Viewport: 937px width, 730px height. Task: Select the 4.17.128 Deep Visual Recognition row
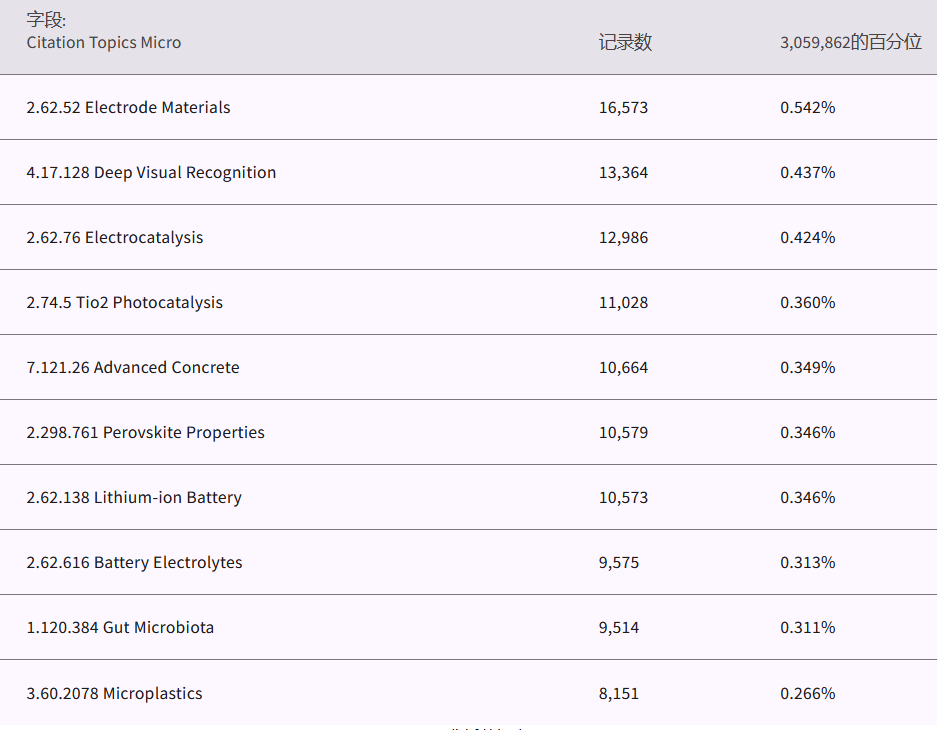tap(151, 173)
